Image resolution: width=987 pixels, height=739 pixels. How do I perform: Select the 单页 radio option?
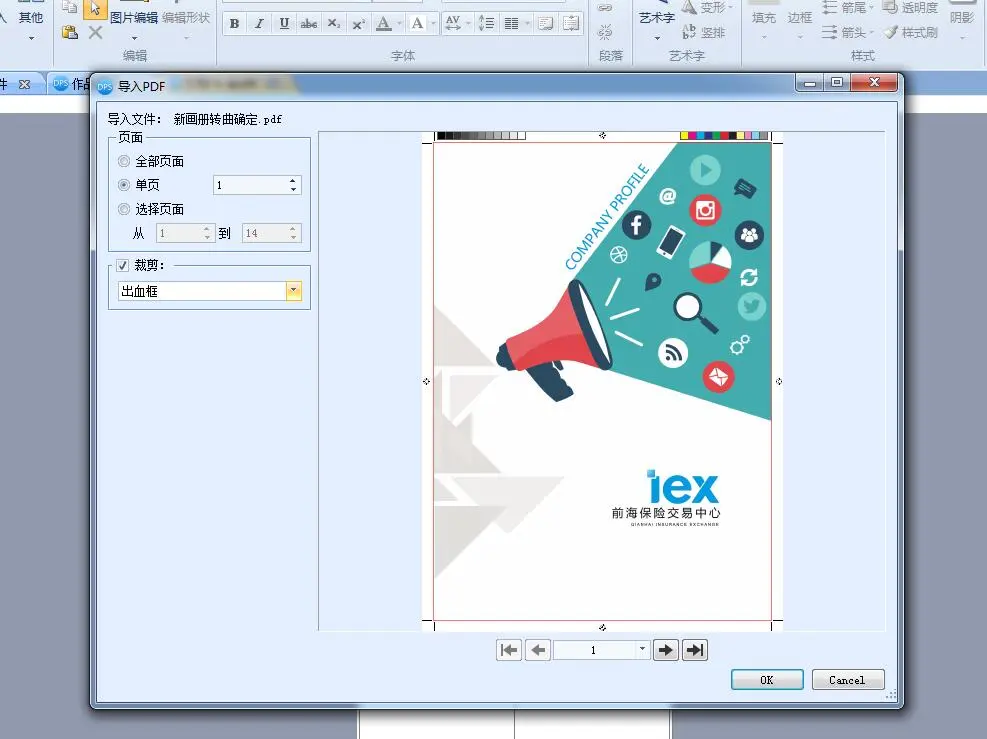[x=124, y=185]
